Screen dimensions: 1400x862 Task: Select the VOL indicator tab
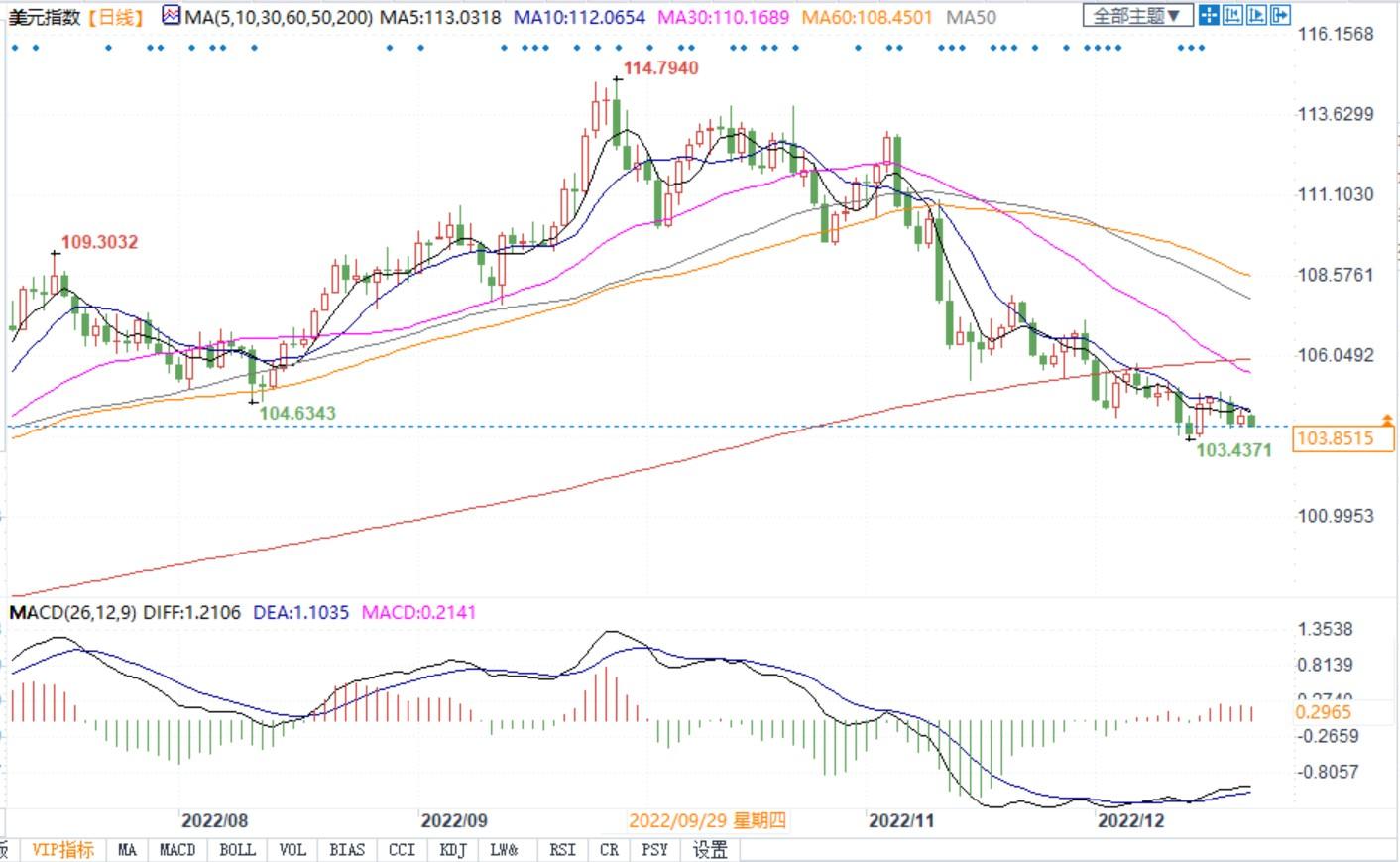point(292,850)
